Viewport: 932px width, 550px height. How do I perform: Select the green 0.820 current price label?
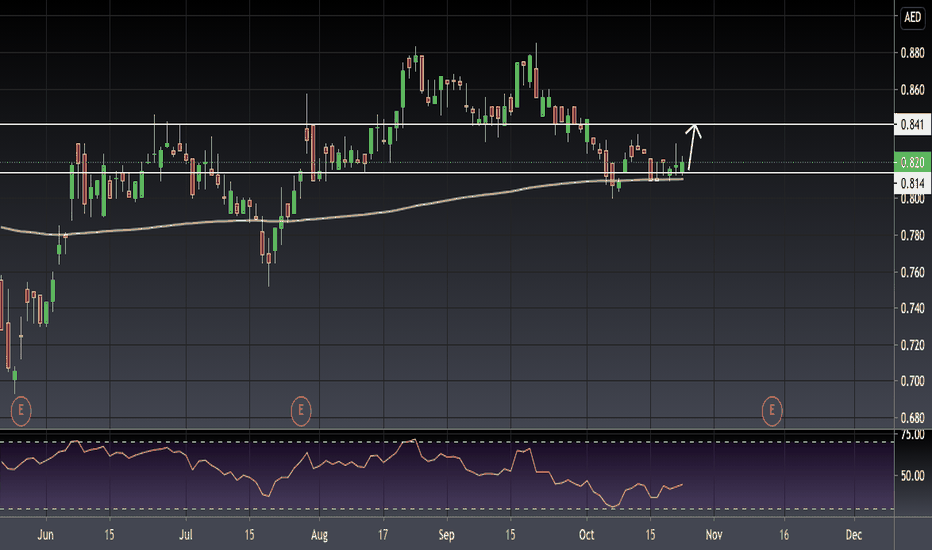pos(912,162)
